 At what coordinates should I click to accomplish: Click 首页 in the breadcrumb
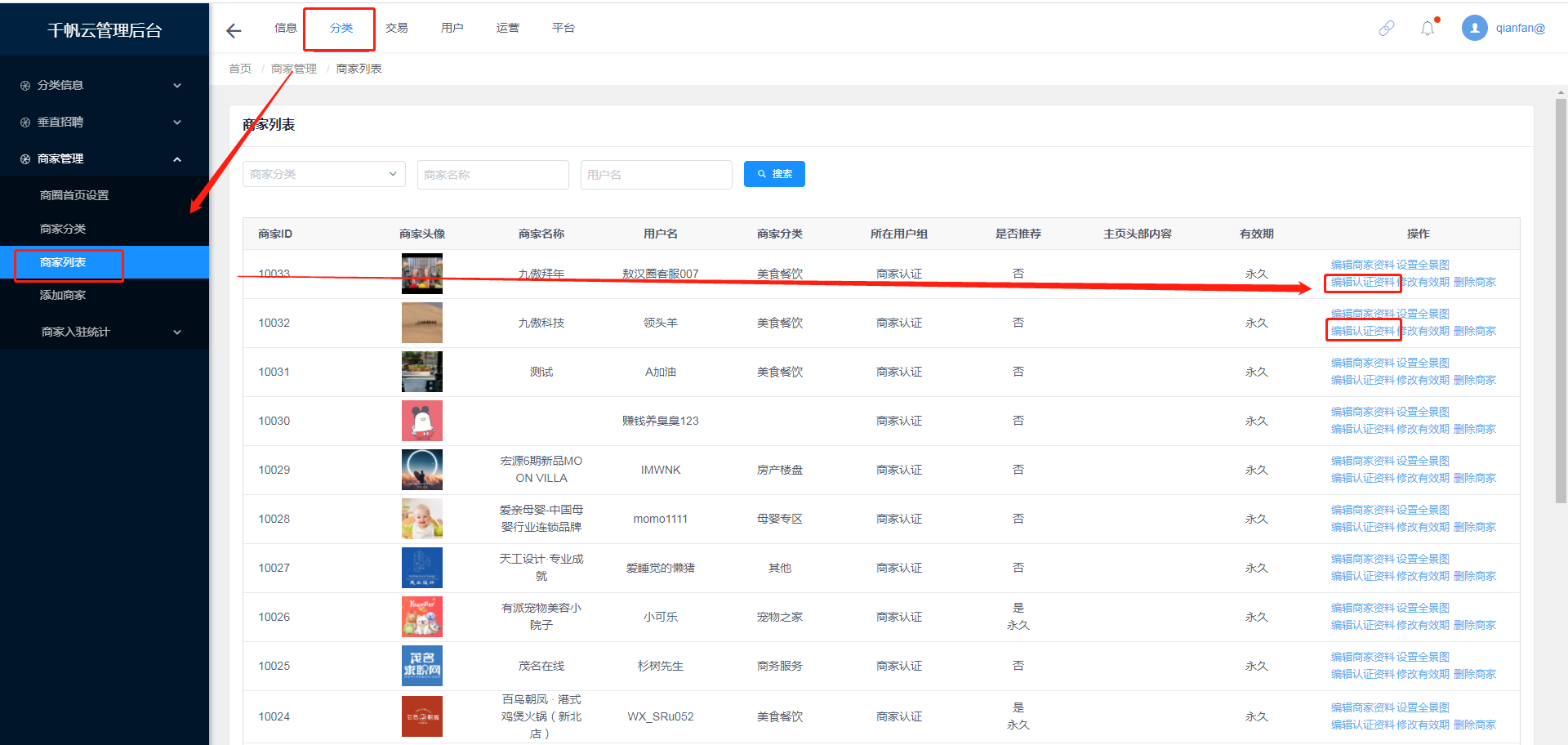[240, 69]
